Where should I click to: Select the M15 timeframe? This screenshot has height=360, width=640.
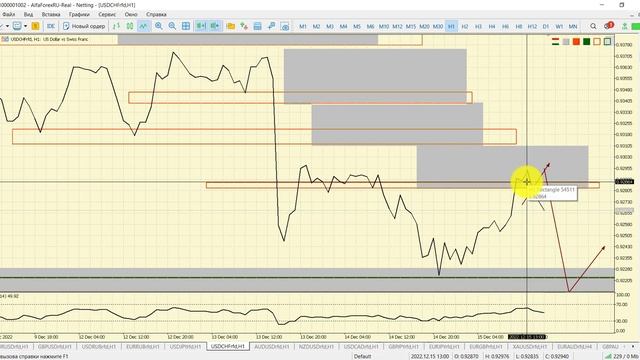(411, 26)
